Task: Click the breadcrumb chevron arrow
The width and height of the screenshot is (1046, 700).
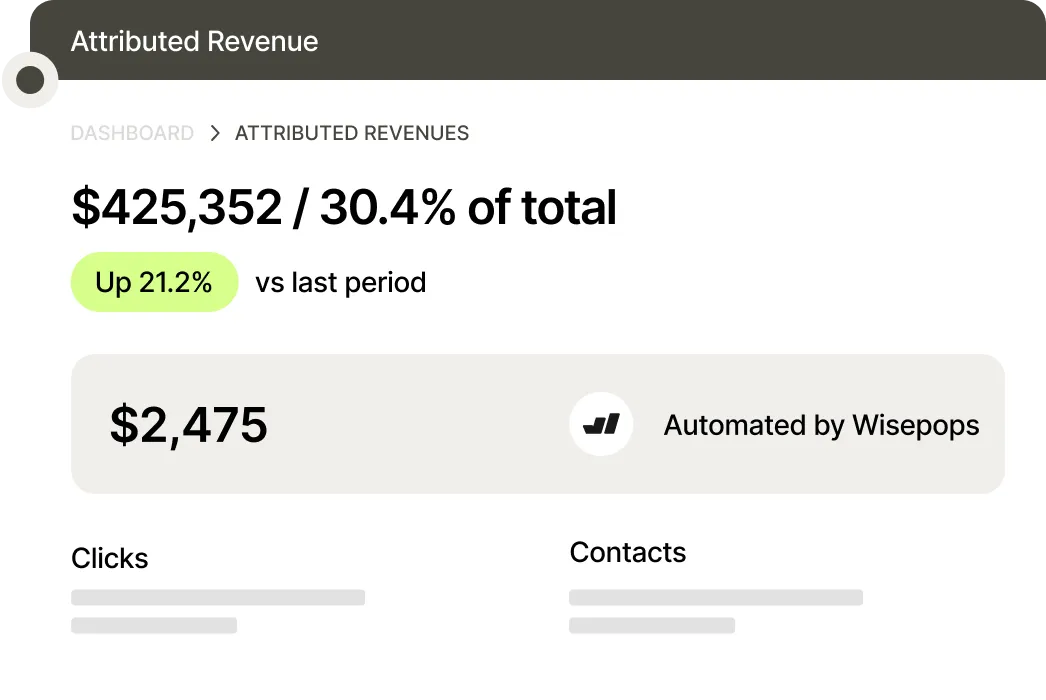Action: pos(215,133)
